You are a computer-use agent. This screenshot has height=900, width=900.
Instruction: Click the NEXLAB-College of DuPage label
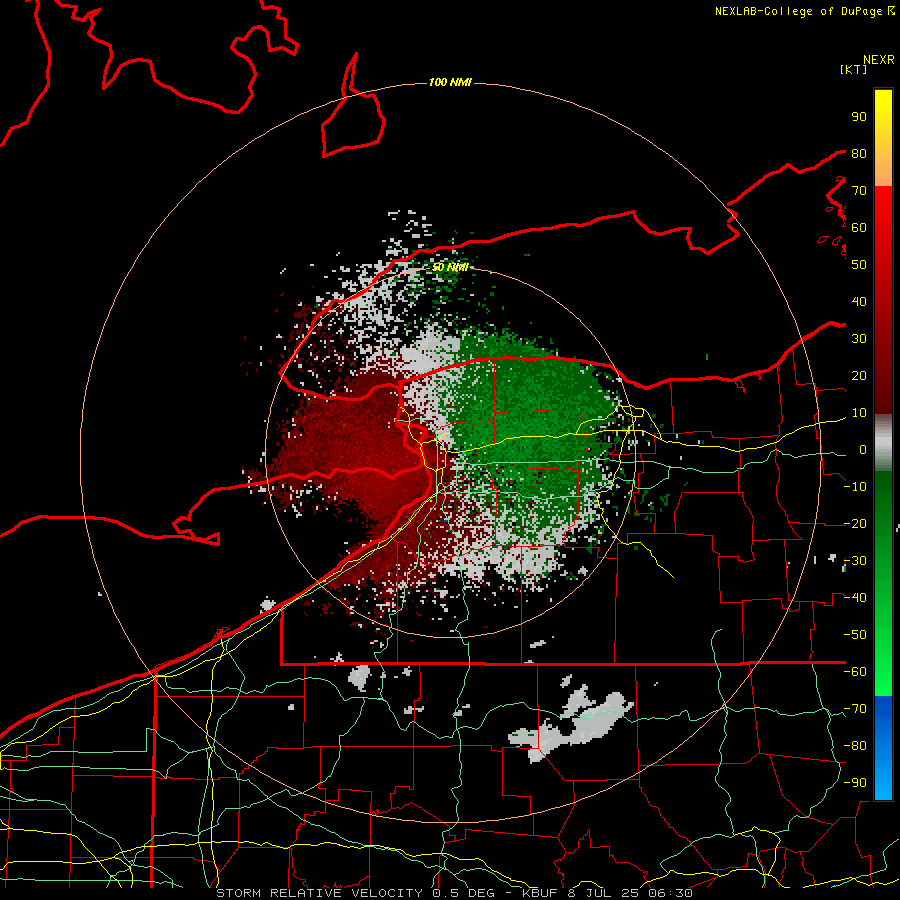tap(798, 11)
